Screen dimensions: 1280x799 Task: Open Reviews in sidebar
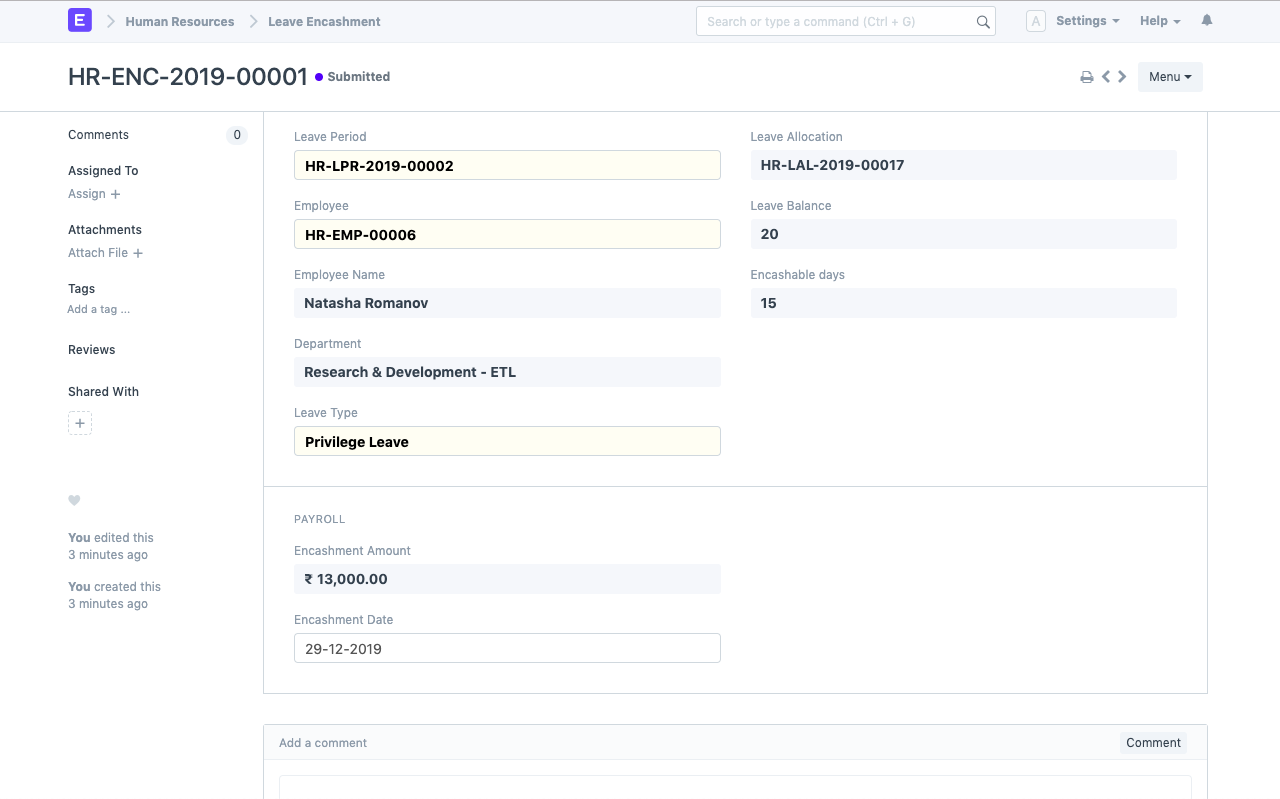tap(92, 350)
